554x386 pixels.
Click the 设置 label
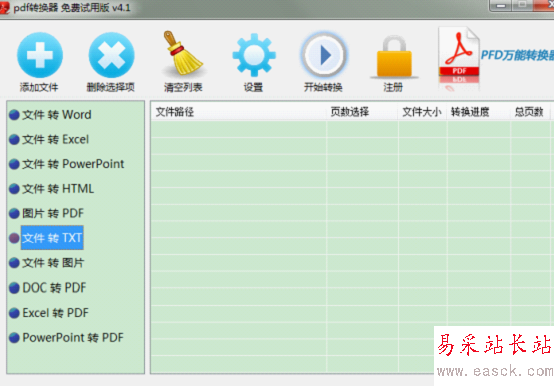(x=253, y=87)
